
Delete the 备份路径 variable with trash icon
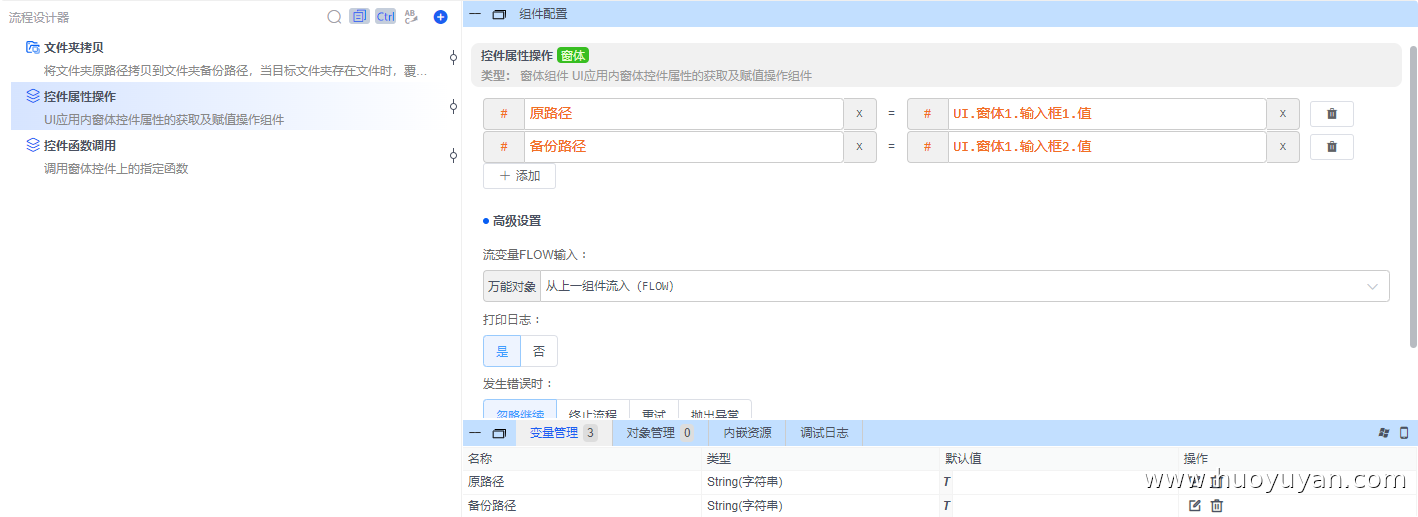click(1217, 506)
